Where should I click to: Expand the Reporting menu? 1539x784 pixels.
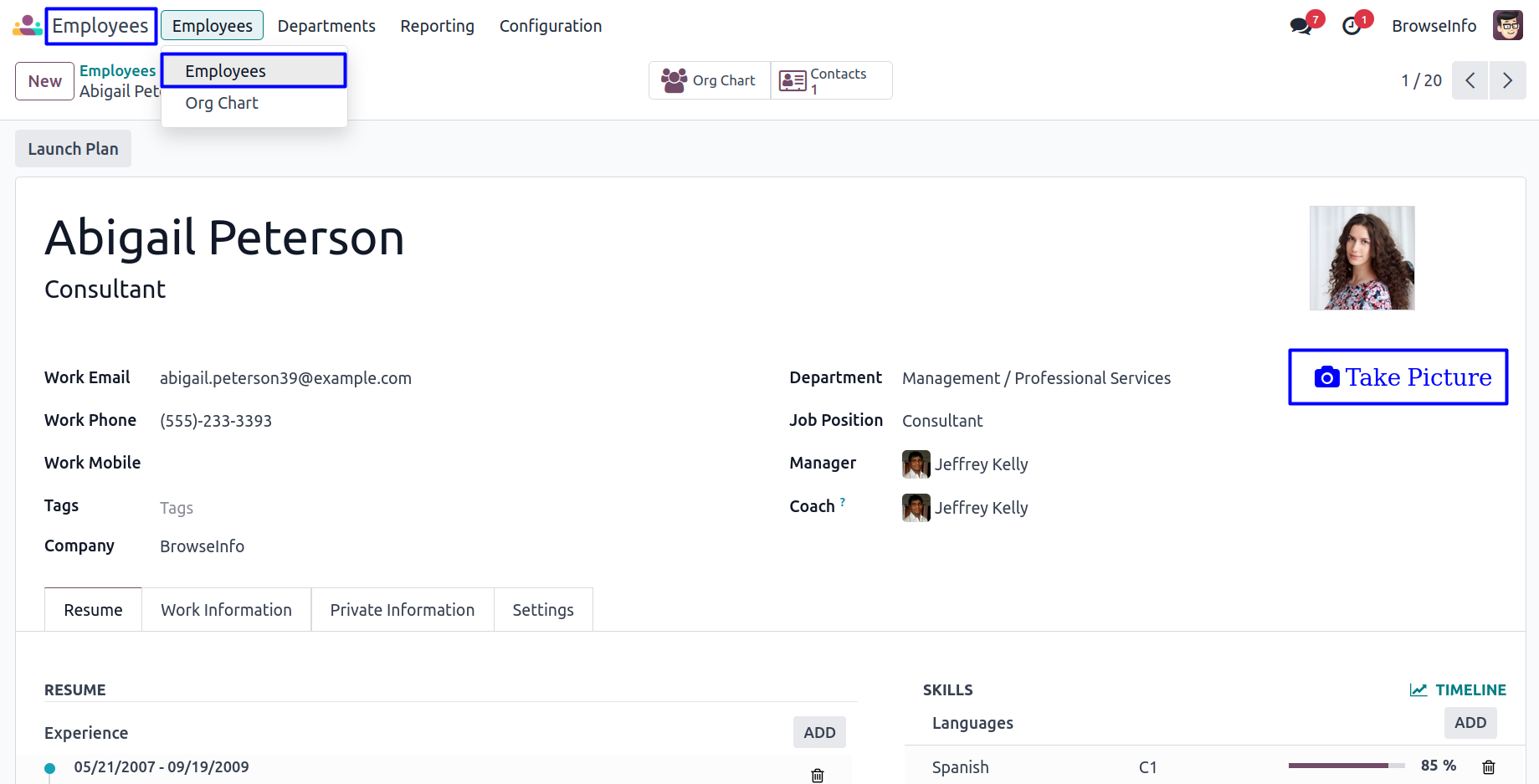tap(437, 26)
